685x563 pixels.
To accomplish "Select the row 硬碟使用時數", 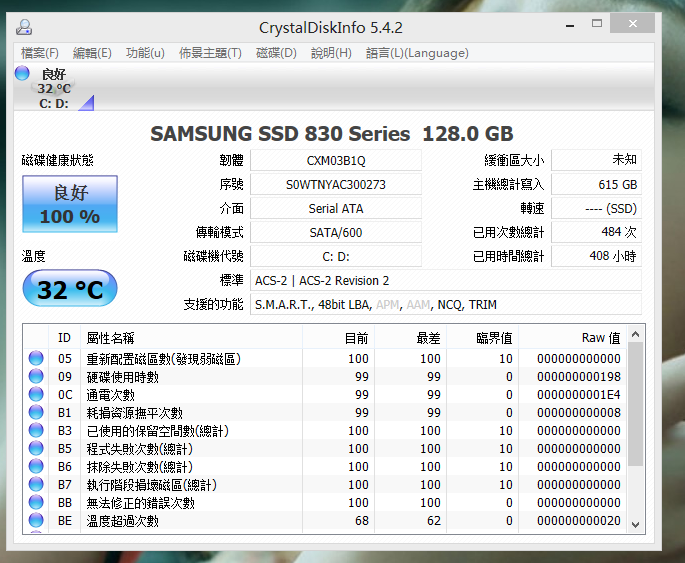I will (x=325, y=376).
